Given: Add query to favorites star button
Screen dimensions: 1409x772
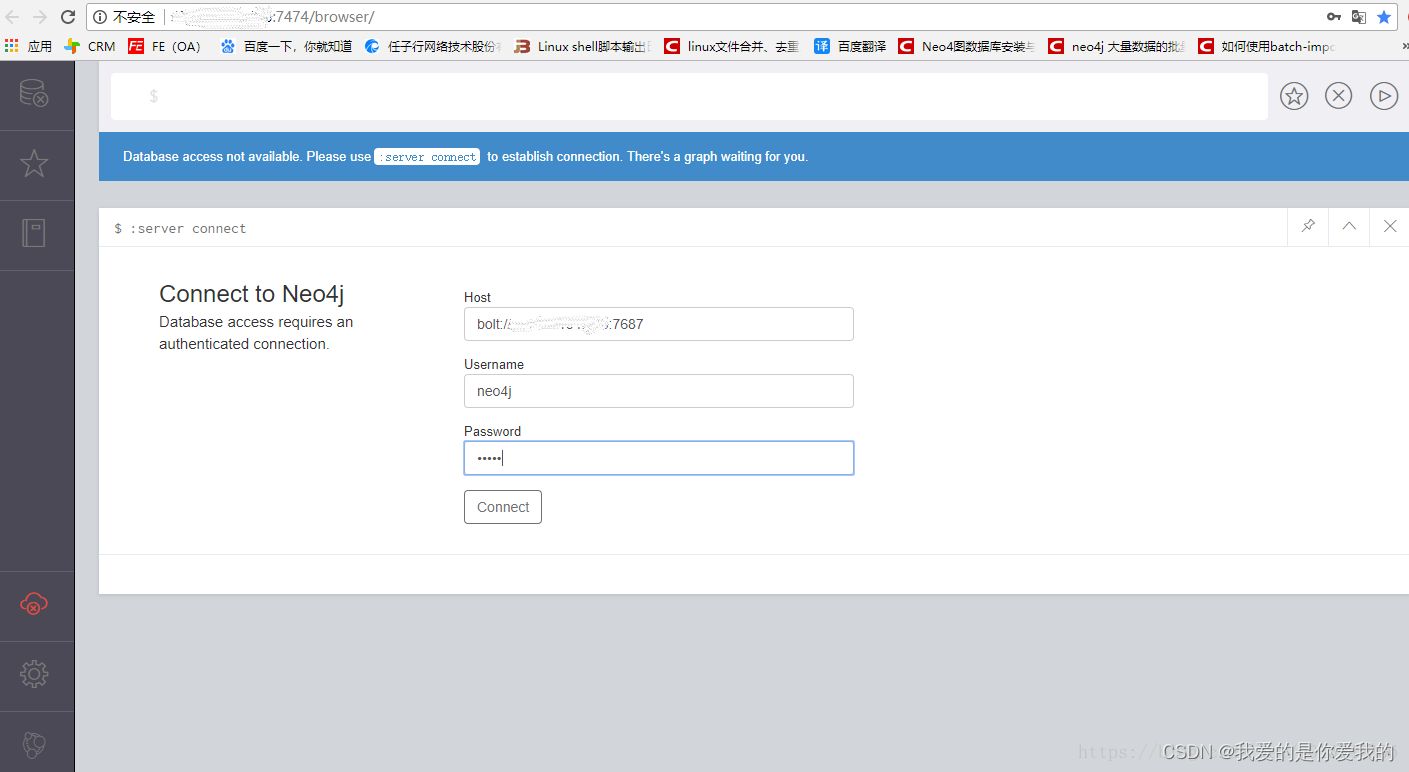Looking at the screenshot, I should click(x=1294, y=96).
